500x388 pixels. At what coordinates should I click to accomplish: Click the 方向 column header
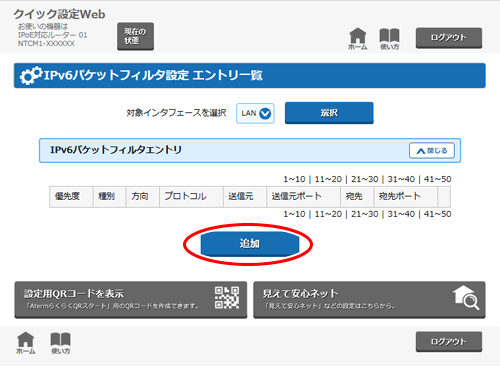[x=143, y=197]
